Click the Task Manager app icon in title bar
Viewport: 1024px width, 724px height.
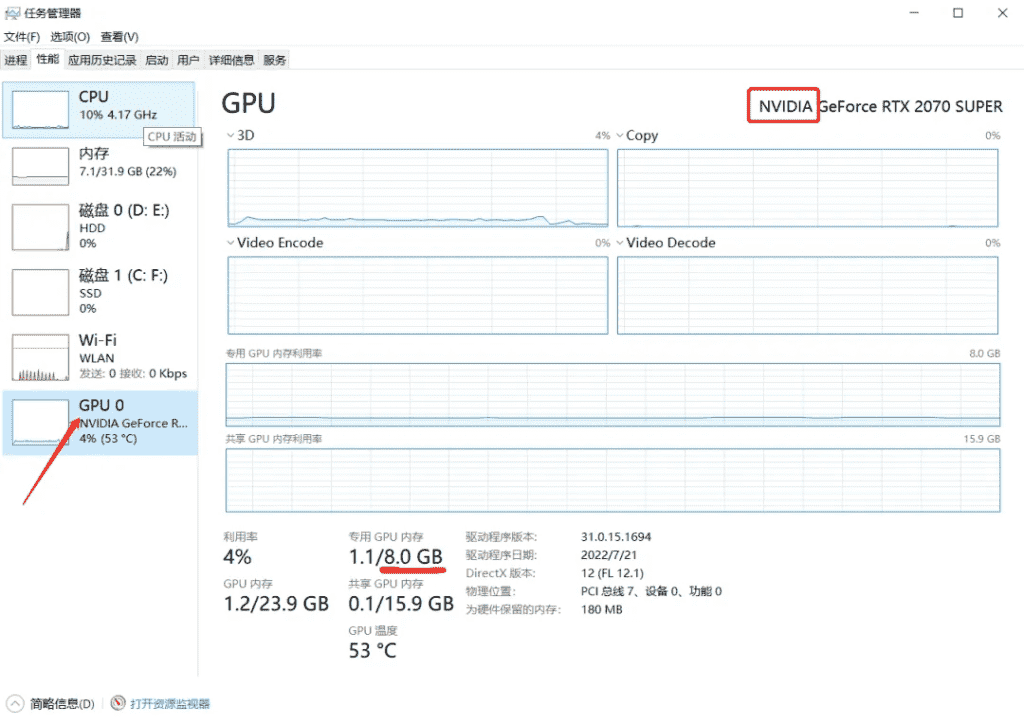point(12,13)
